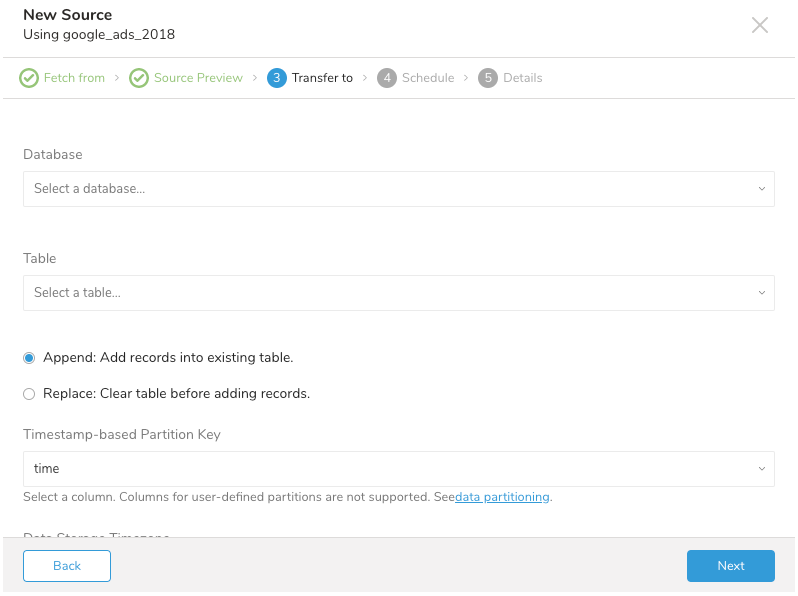Click the blue step 3 circle icon
Image resolution: width=798 pixels, height=596 pixels.
(x=277, y=78)
